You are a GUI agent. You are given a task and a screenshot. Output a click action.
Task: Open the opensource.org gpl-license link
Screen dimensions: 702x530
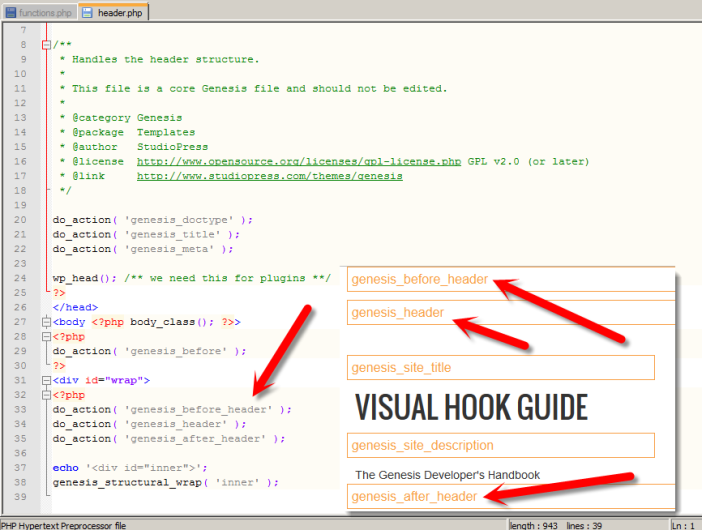(x=298, y=161)
